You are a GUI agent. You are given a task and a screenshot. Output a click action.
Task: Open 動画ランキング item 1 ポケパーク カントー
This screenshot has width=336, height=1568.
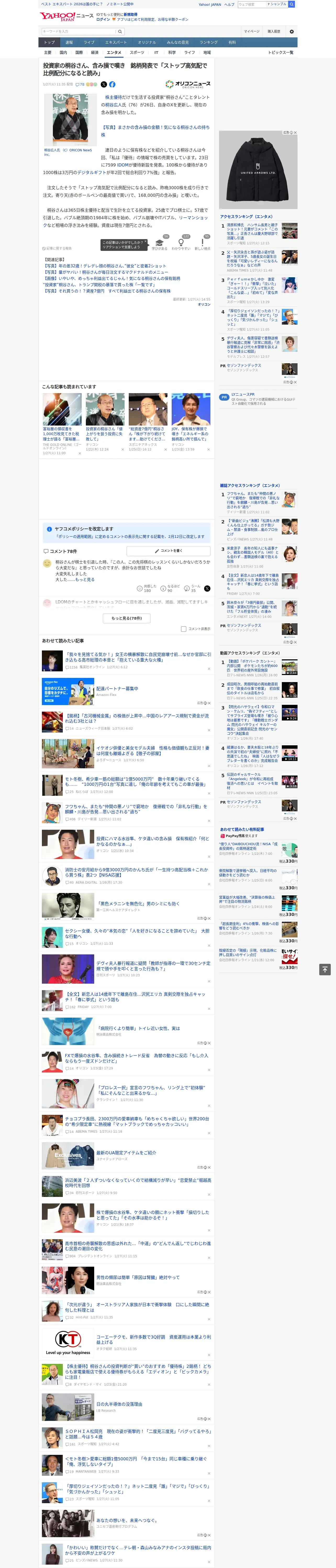[x=253, y=665]
